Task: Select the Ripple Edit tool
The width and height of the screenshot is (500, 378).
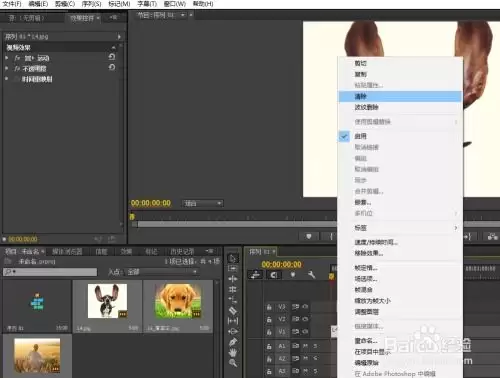Action: (233, 278)
